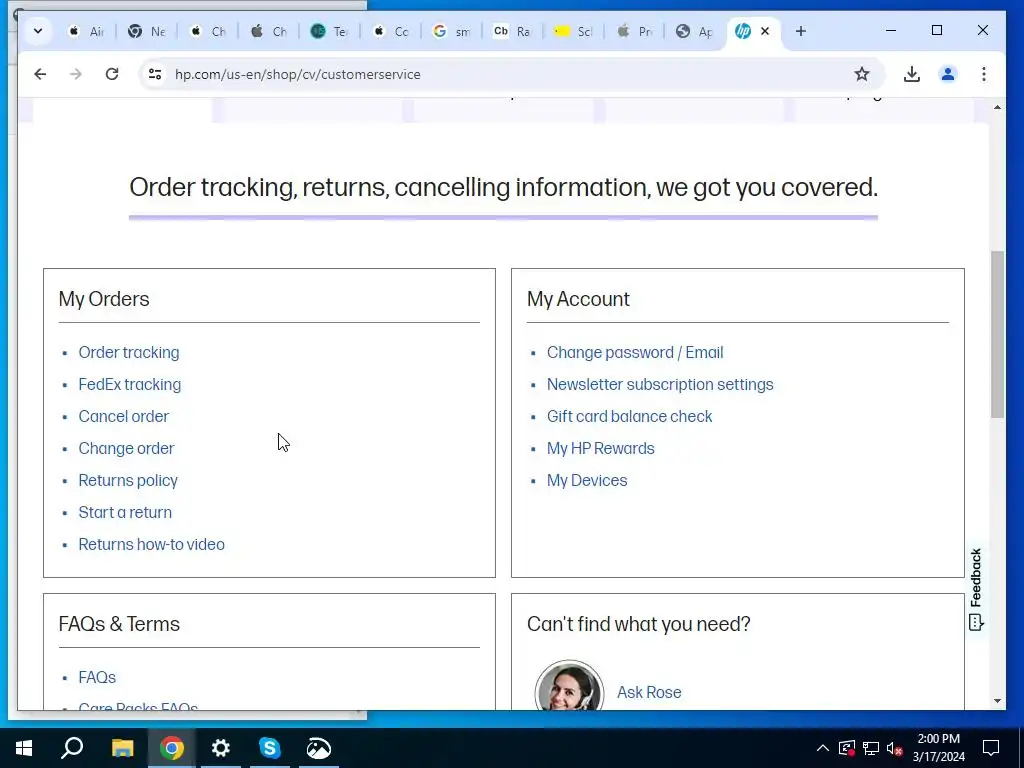1024x768 pixels.
Task: Open the Order tracking link
Action: (x=129, y=353)
